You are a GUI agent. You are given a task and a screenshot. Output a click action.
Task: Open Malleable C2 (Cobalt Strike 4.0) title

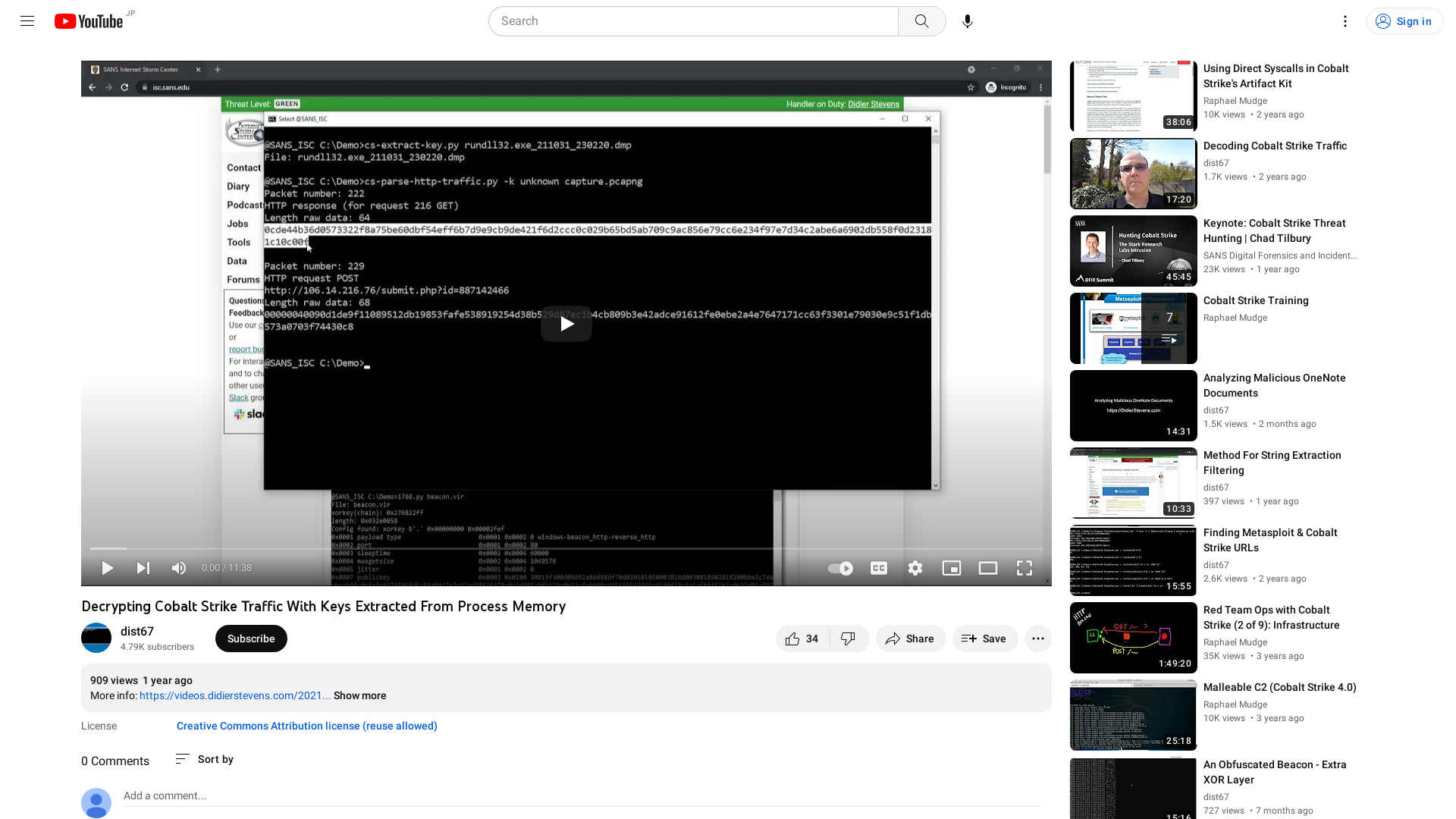pyautogui.click(x=1280, y=687)
